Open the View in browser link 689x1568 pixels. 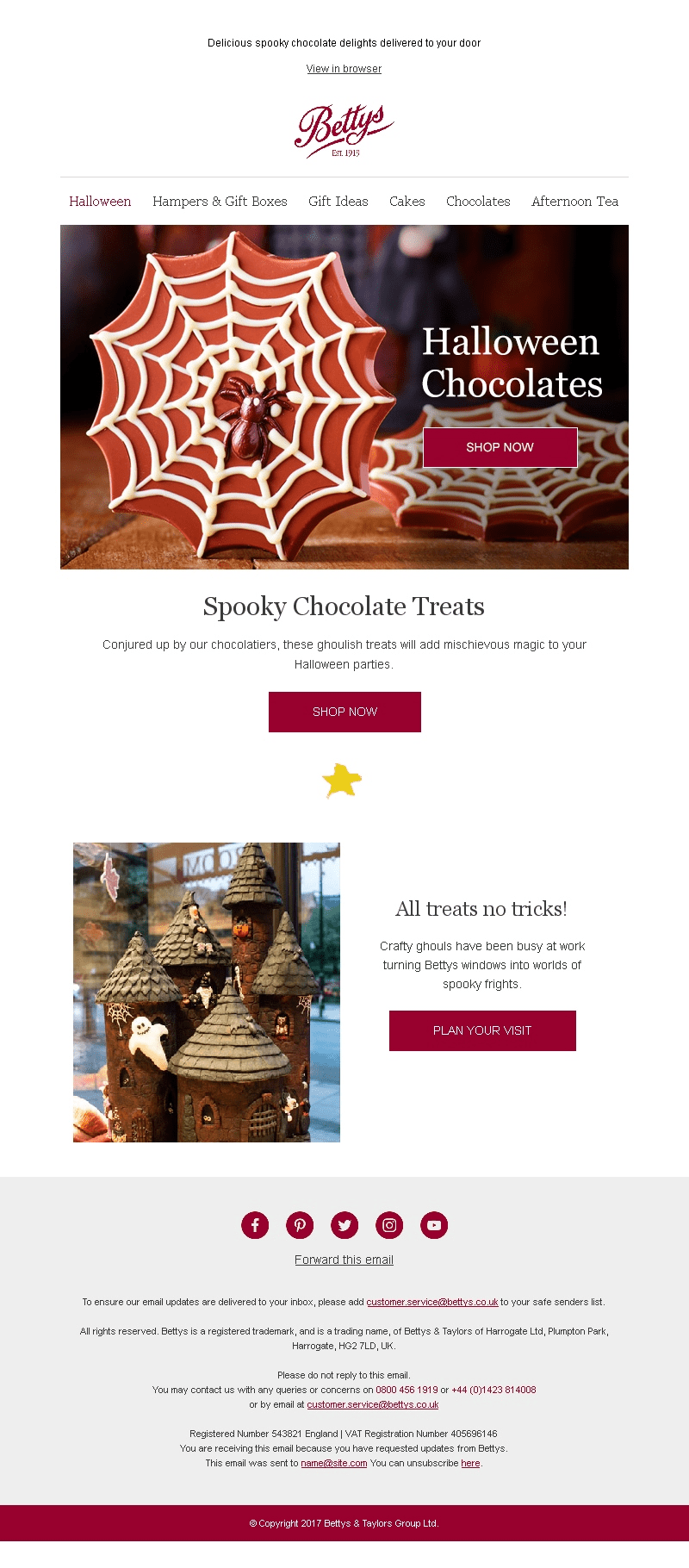344,69
